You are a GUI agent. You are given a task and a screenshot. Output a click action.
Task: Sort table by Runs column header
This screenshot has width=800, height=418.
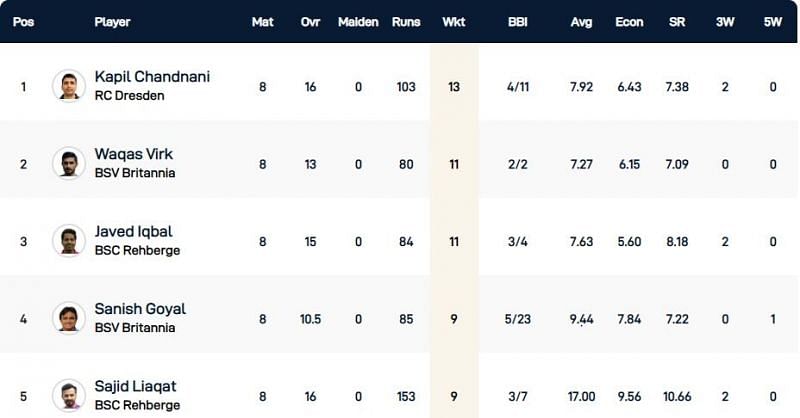(x=405, y=22)
